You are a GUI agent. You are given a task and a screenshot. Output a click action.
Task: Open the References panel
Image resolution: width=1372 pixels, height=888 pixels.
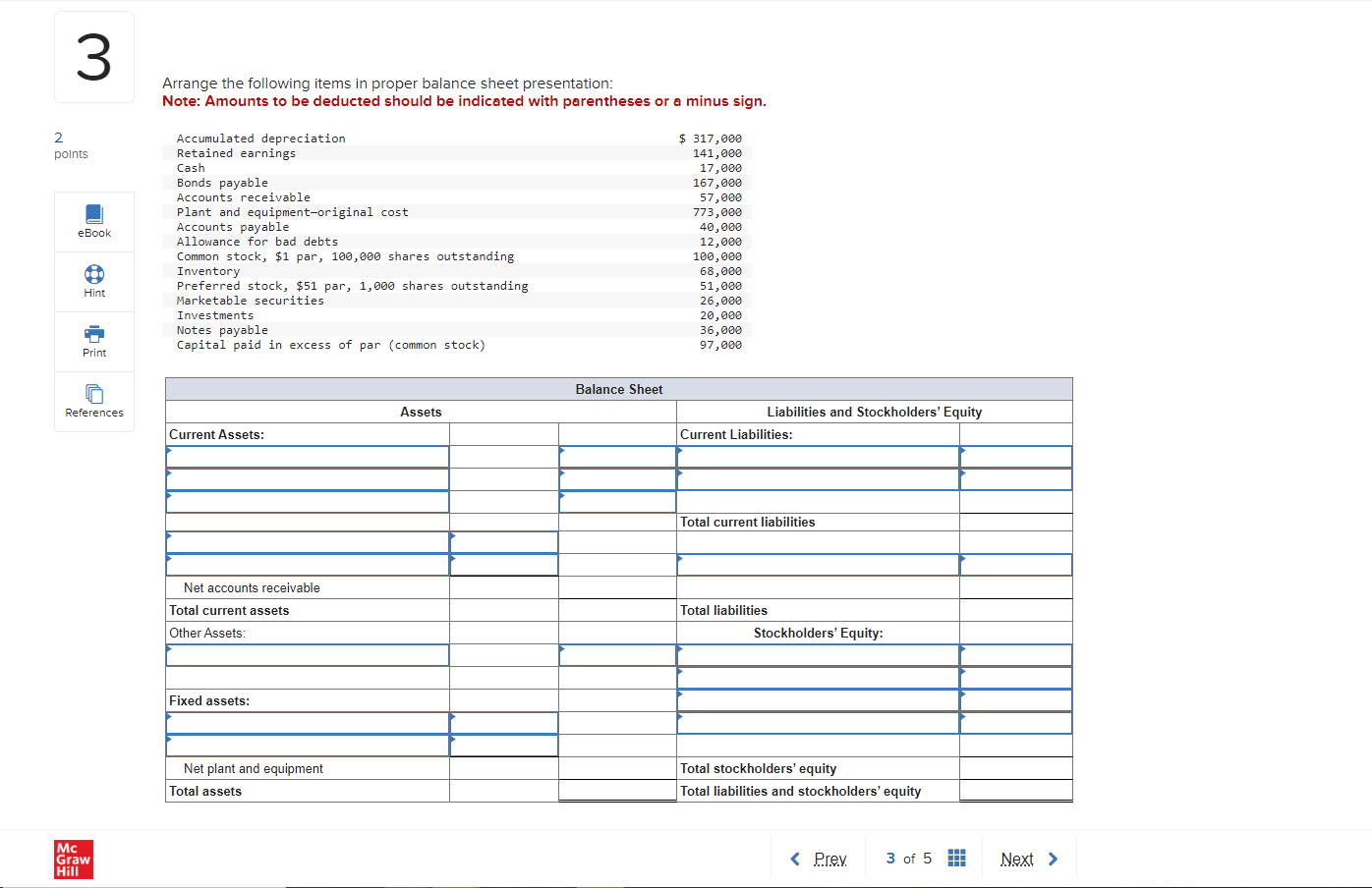point(94,402)
